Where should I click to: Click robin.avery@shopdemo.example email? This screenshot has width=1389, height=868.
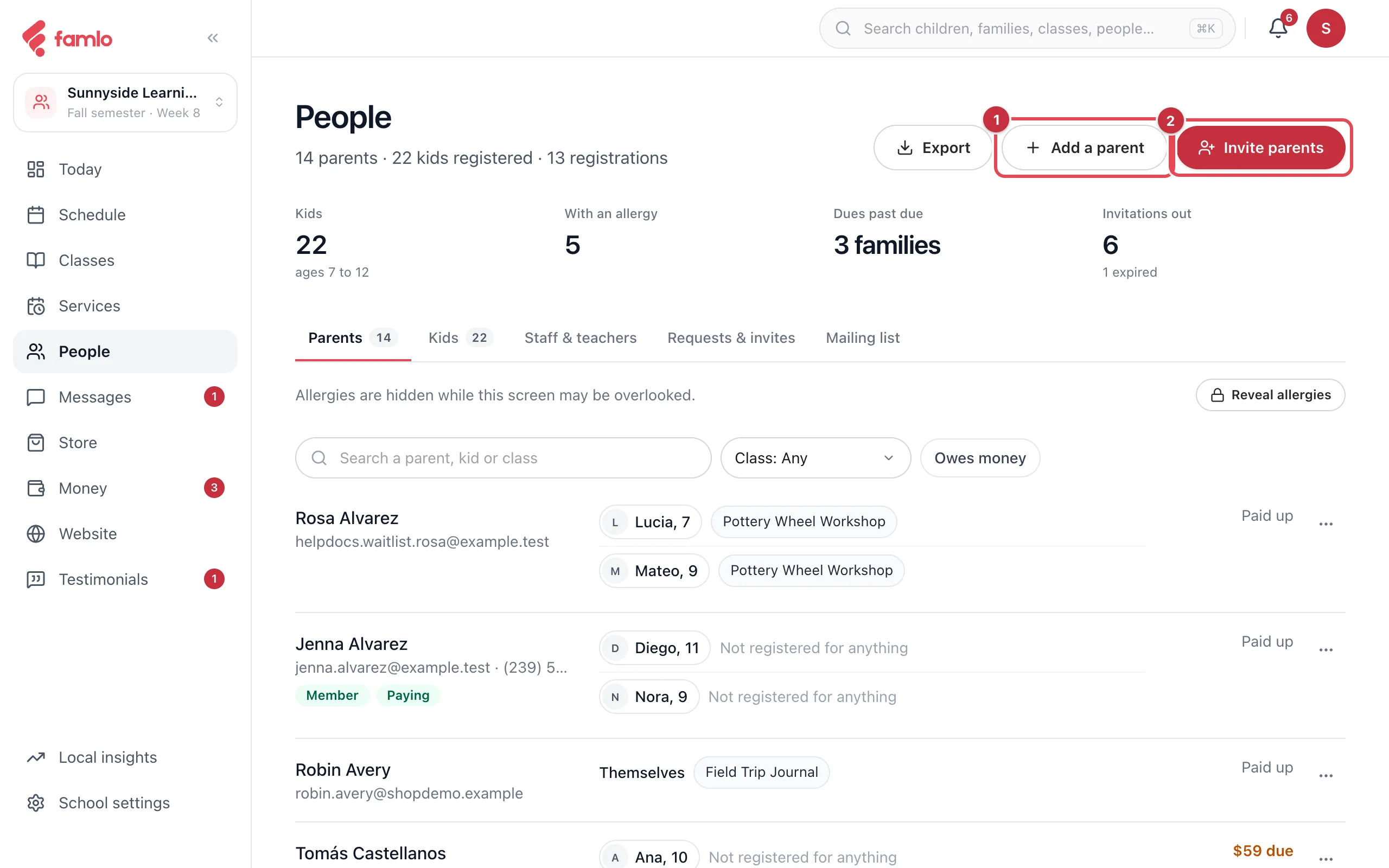click(409, 793)
